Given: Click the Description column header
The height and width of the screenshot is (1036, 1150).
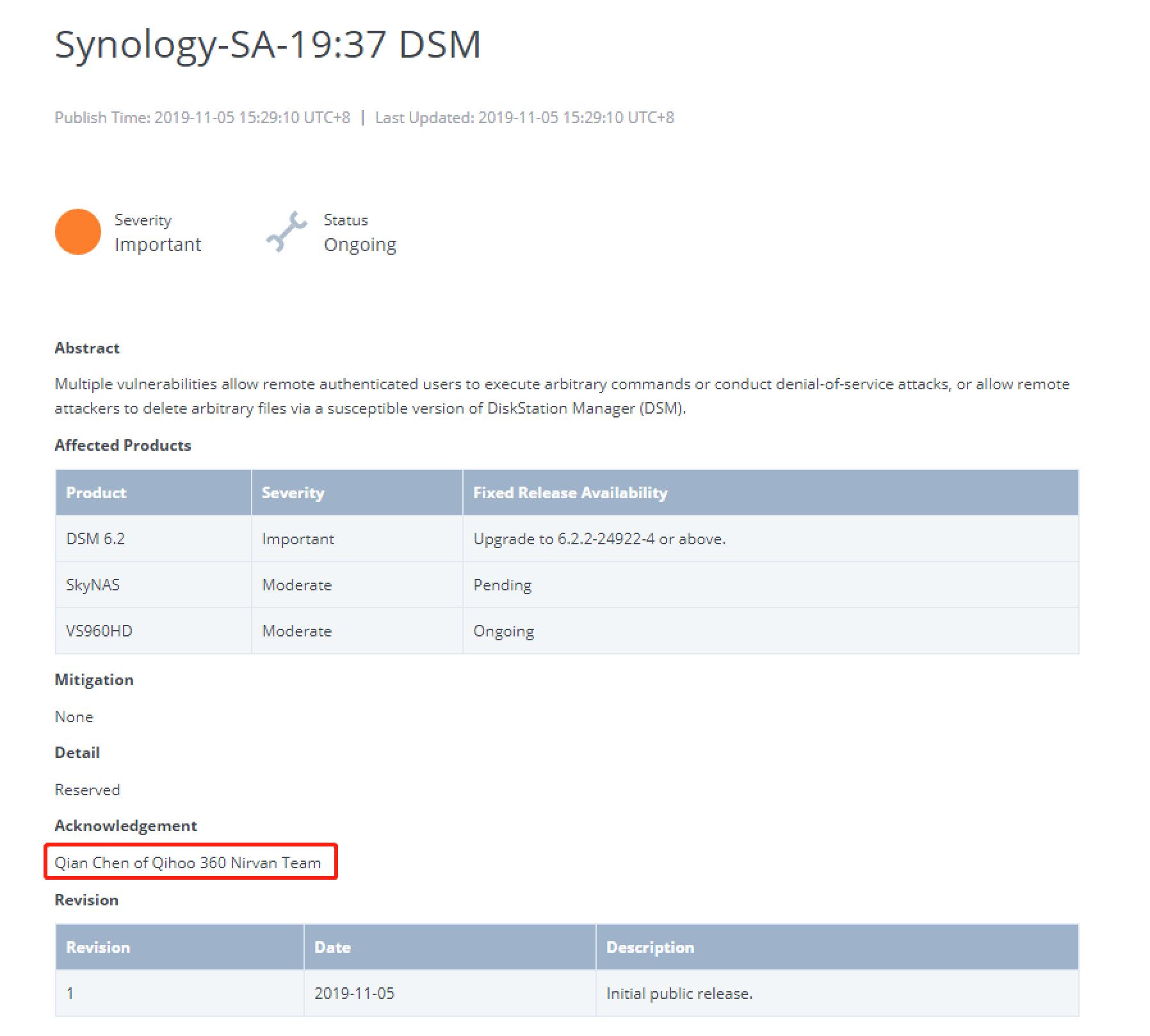Looking at the screenshot, I should pyautogui.click(x=650, y=947).
